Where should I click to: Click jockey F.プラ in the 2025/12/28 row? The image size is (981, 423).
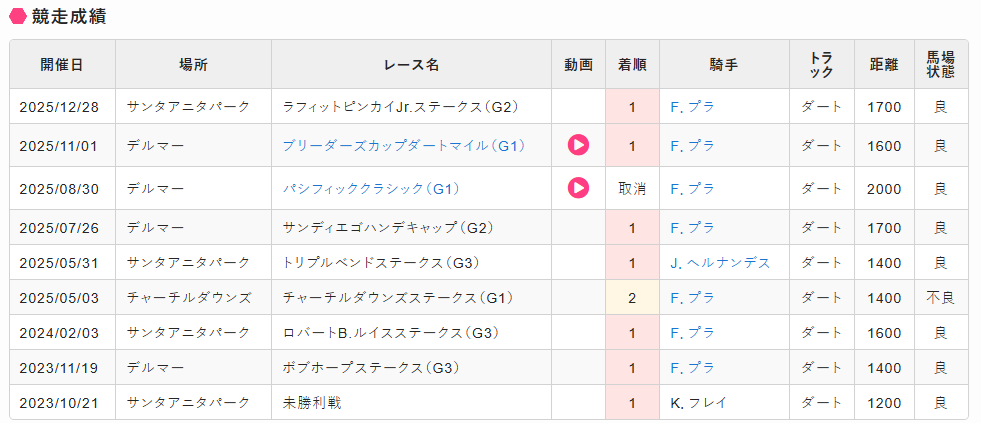(x=692, y=107)
